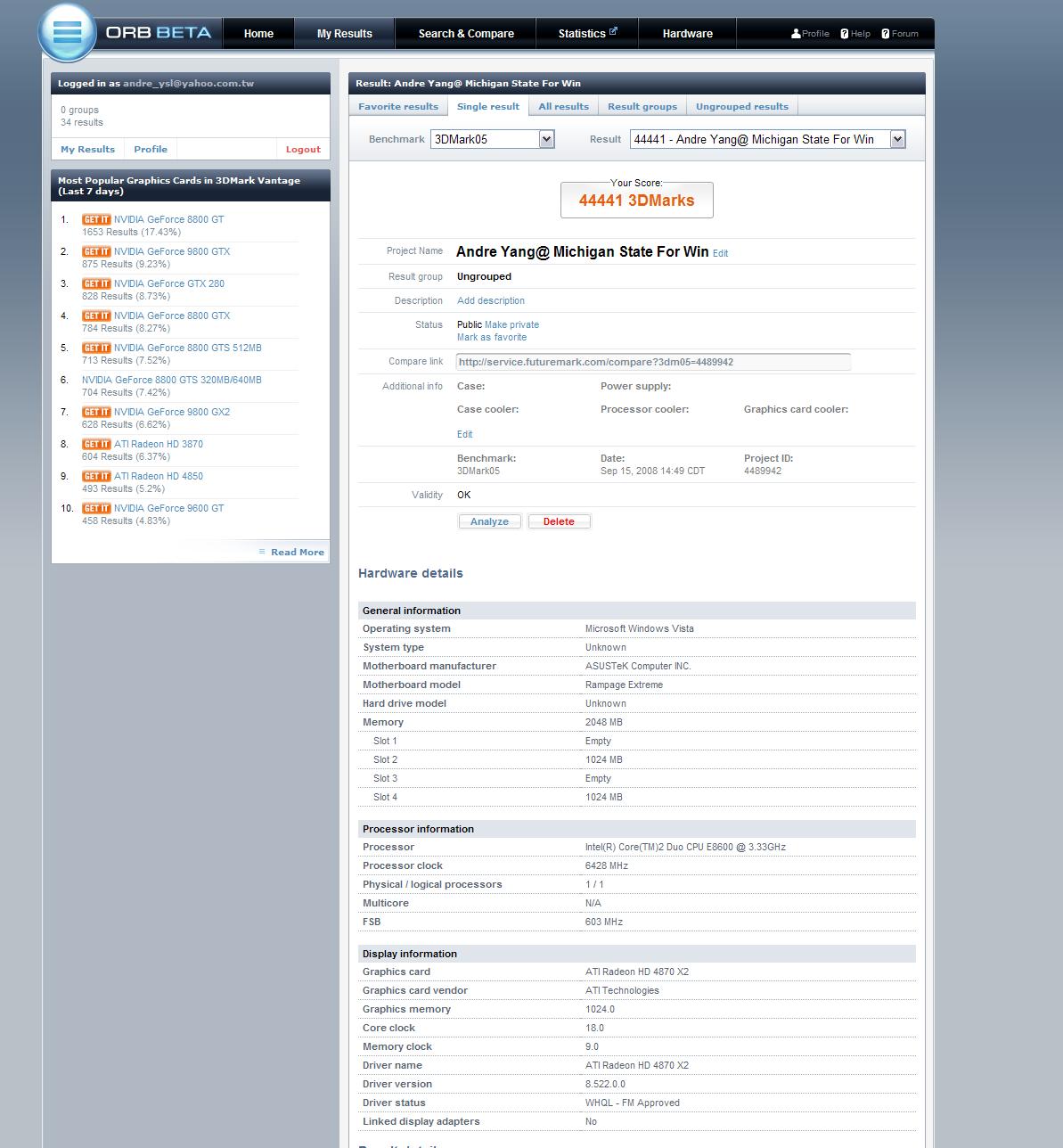The height and width of the screenshot is (1148, 1063).
Task: Click Edit next to the project name
Action: tap(721, 254)
